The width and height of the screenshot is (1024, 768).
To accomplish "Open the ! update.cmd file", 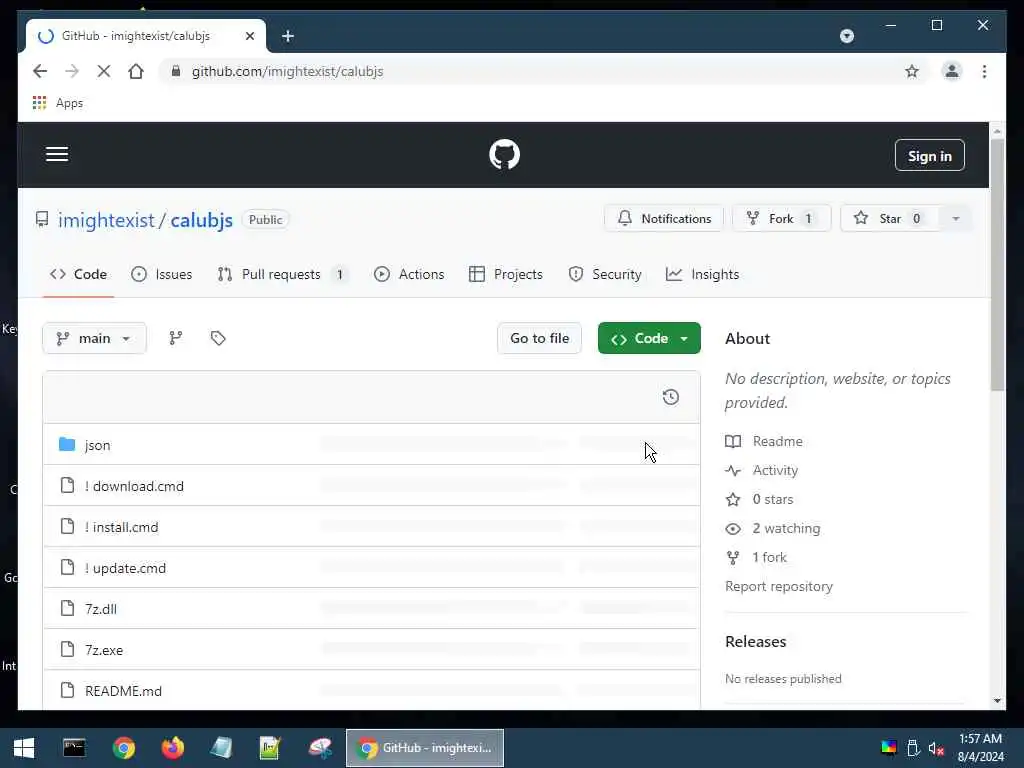I will coord(125,569).
